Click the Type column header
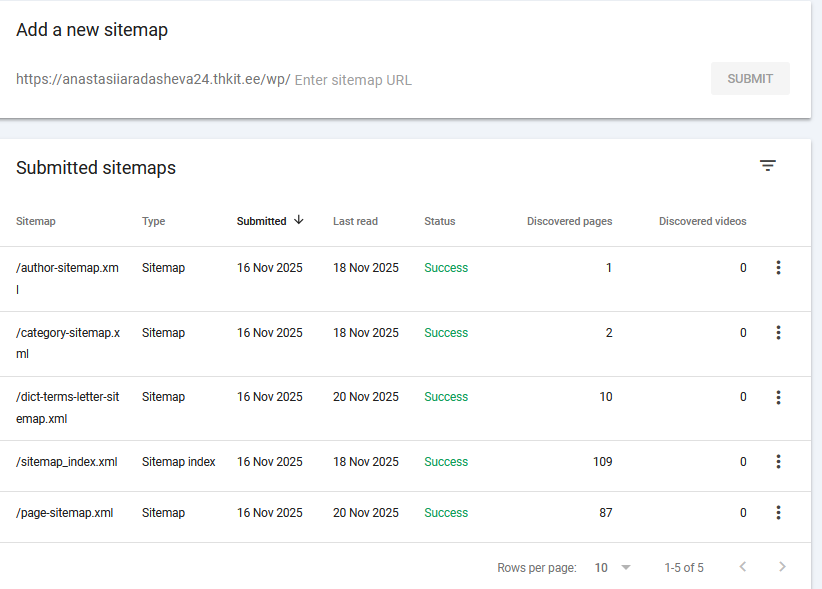This screenshot has width=822, height=589. (x=153, y=222)
